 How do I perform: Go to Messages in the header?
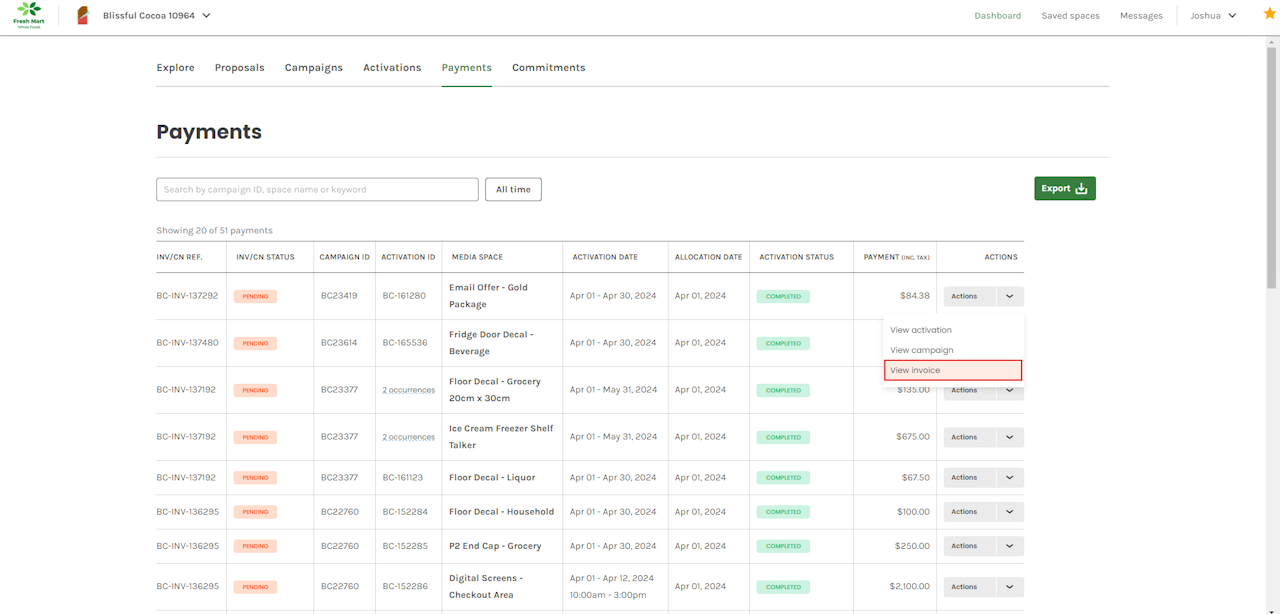(x=1140, y=16)
